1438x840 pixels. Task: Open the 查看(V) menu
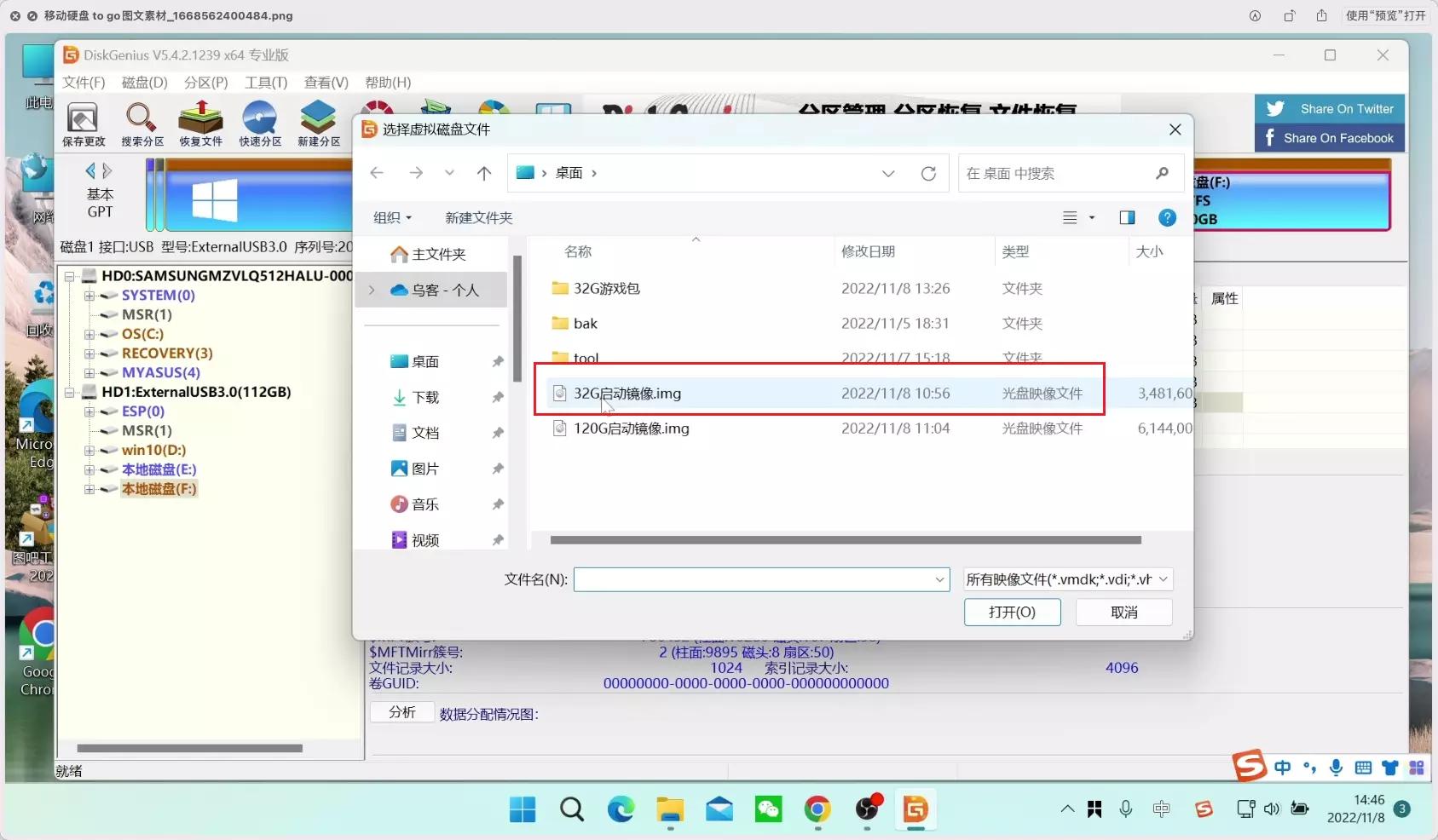point(326,82)
